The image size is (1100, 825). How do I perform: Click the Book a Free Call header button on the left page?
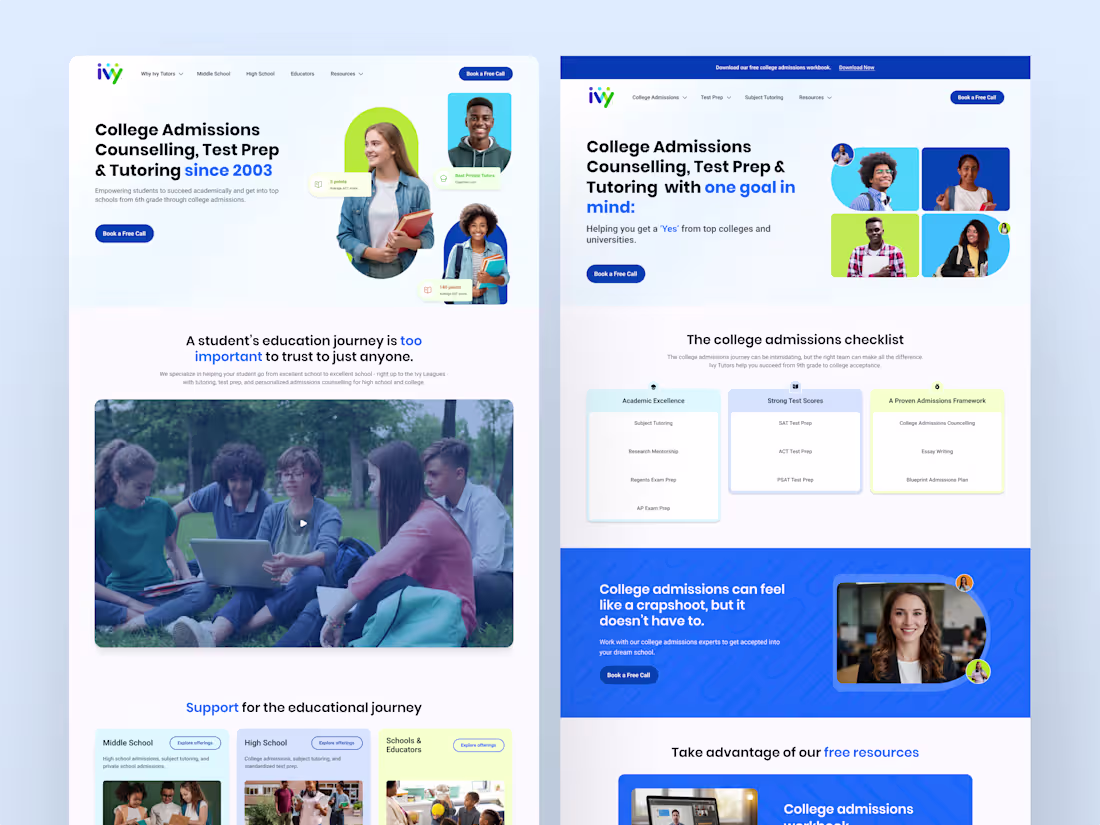485,74
